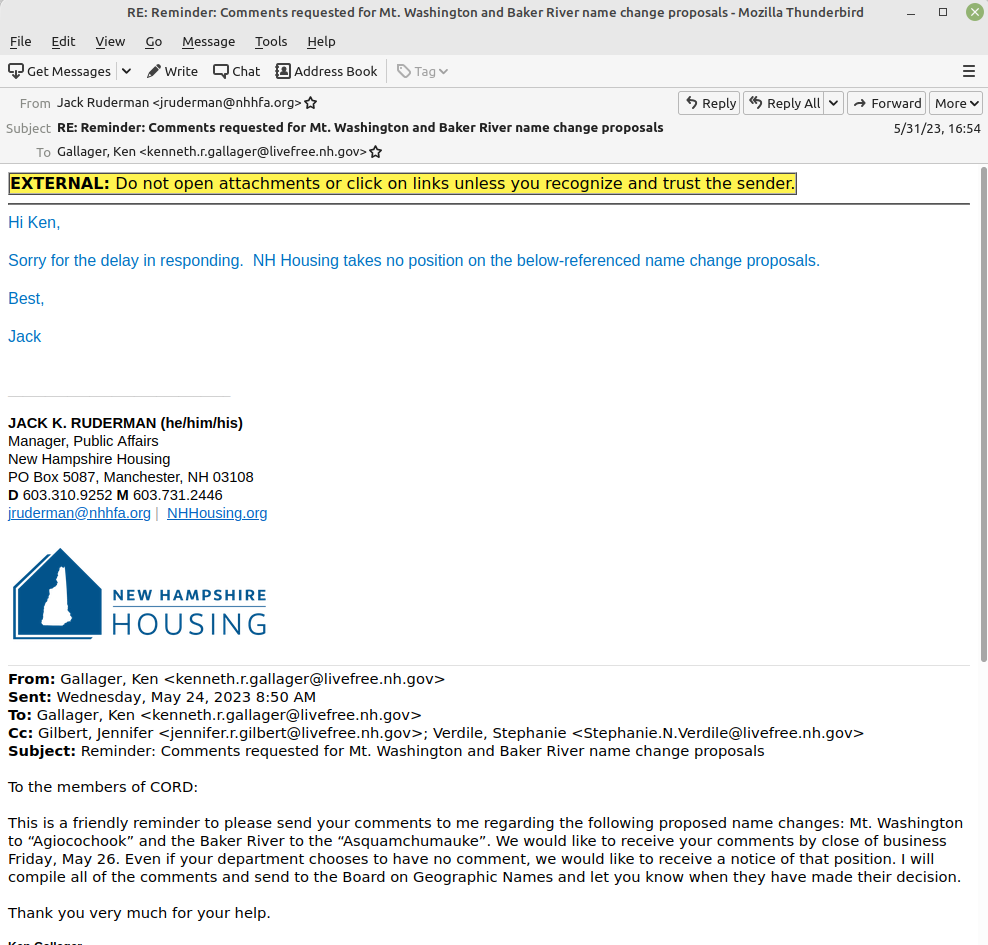Screen dimensions: 988x945
Task: Open the Write new message button
Action: pyautogui.click(x=172, y=71)
